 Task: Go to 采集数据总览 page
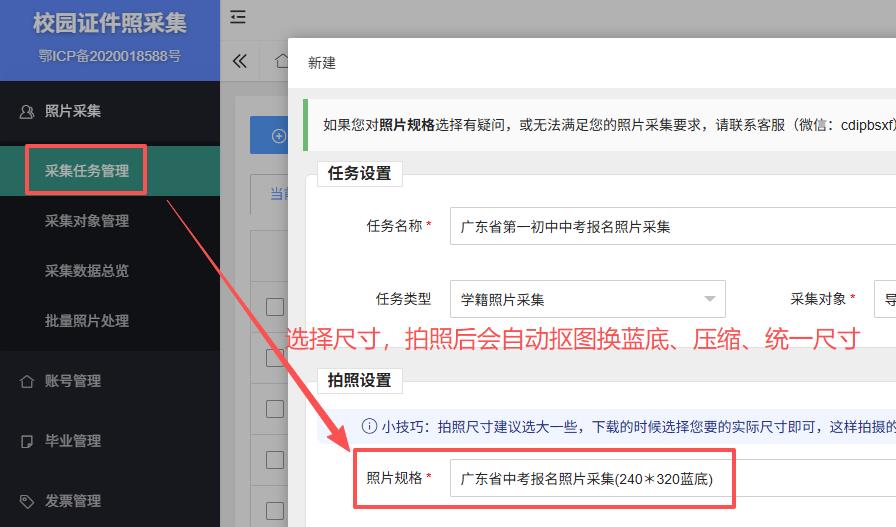[87, 271]
